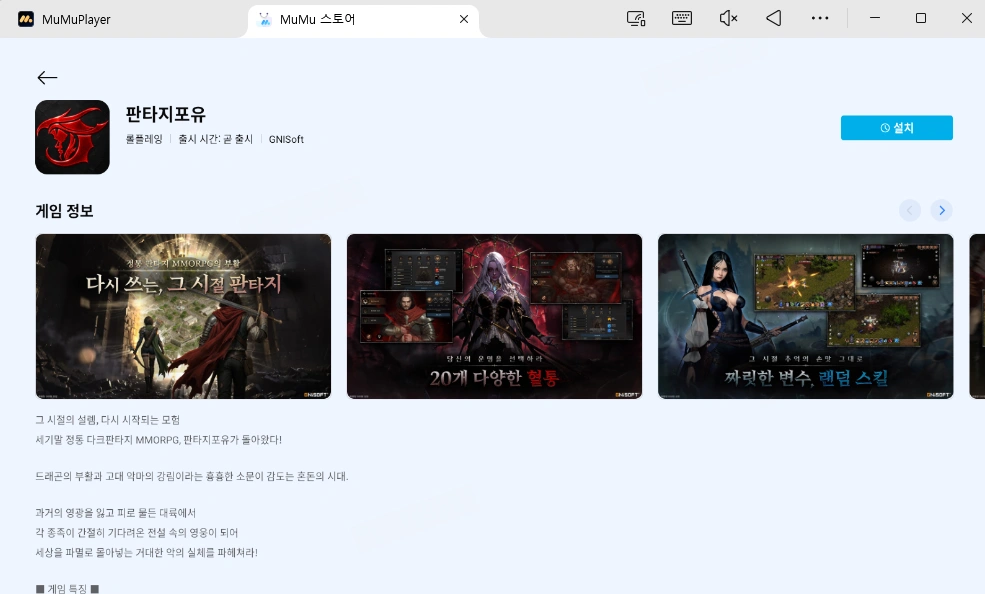Click the 게임 정보 section heading
The image size is (985, 594).
click(64, 211)
